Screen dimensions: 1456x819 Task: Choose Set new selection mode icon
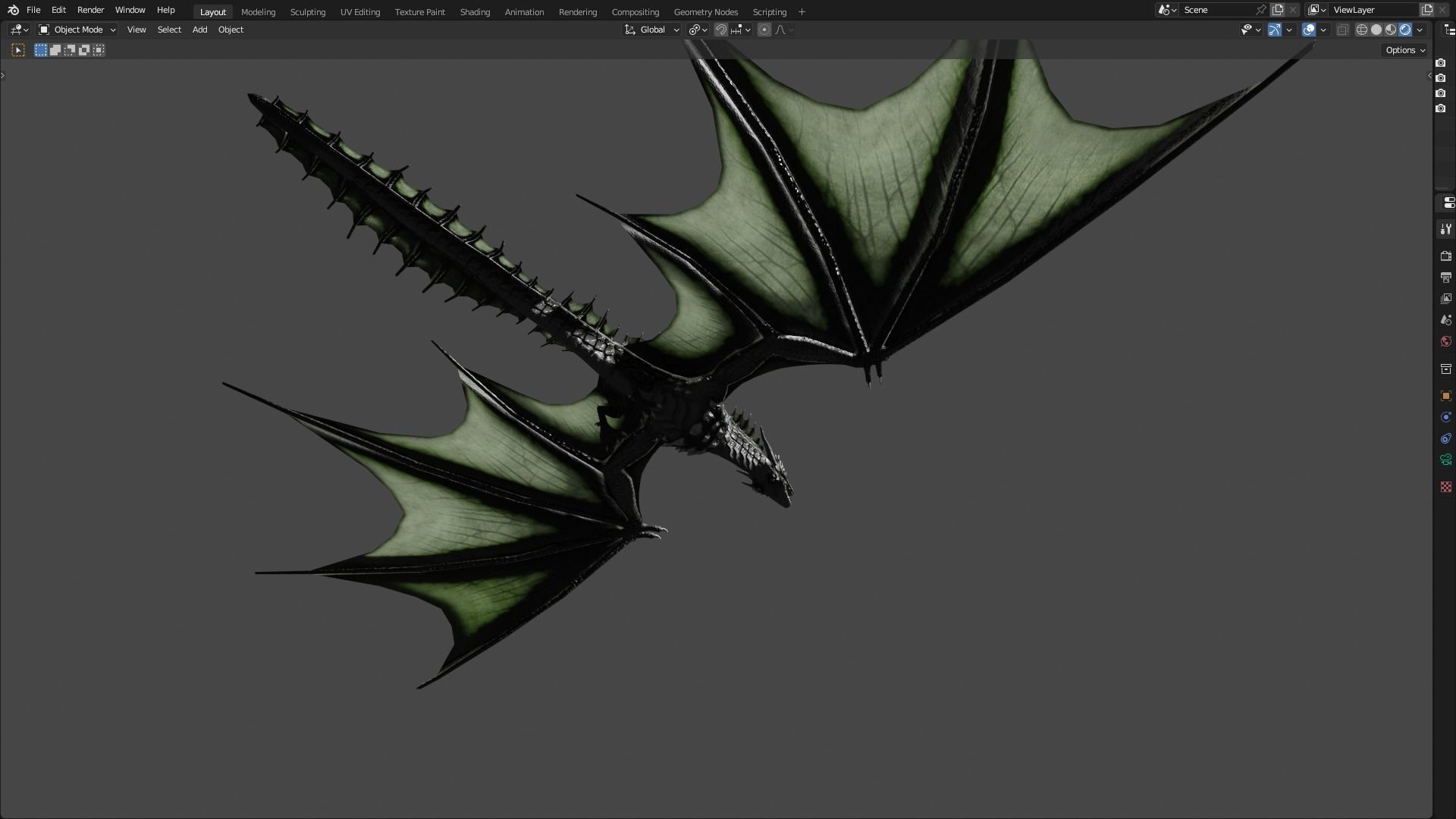pyautogui.click(x=41, y=50)
